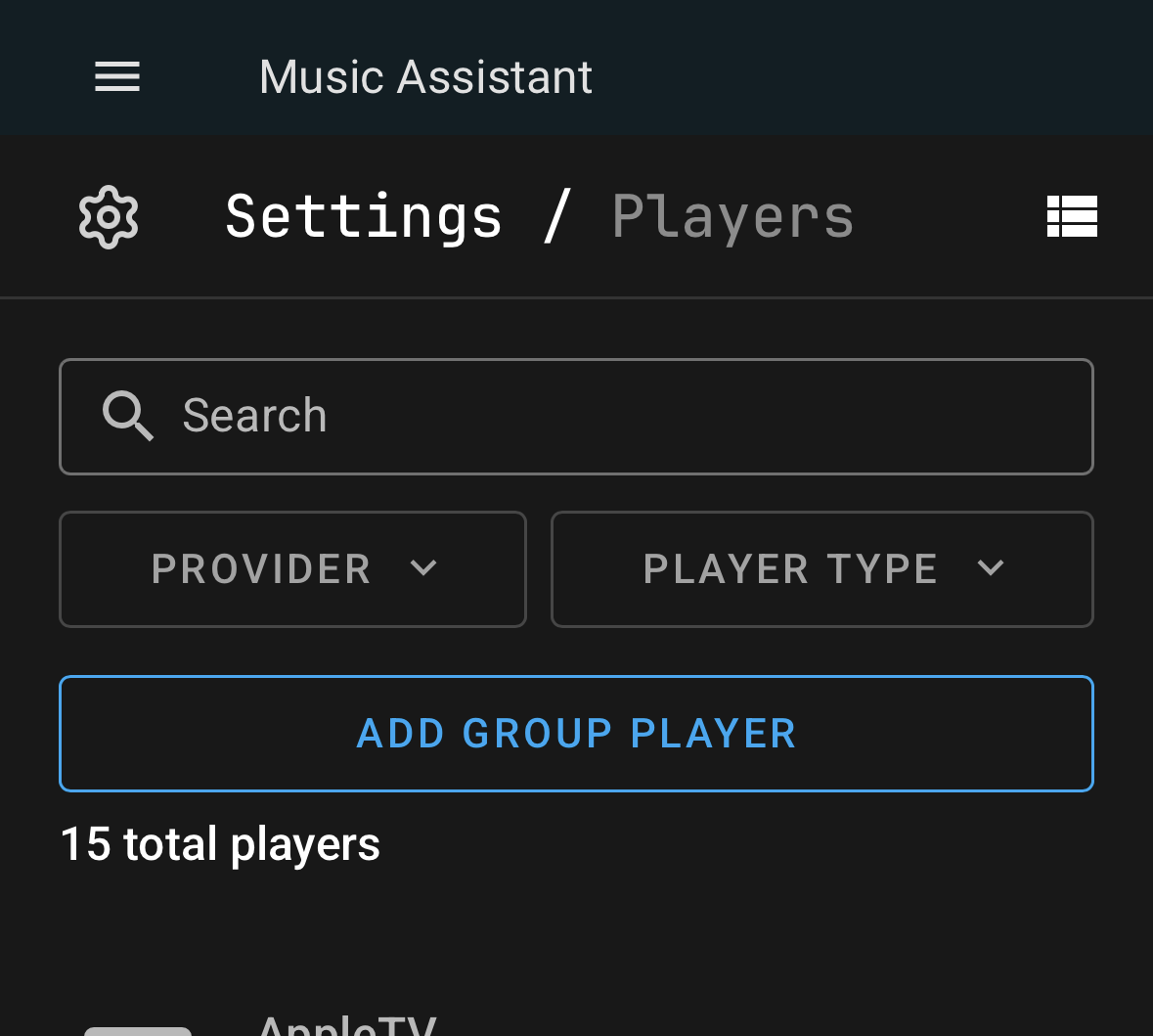
Task: Click the PLAYER TYPE label text
Action: coord(790,569)
